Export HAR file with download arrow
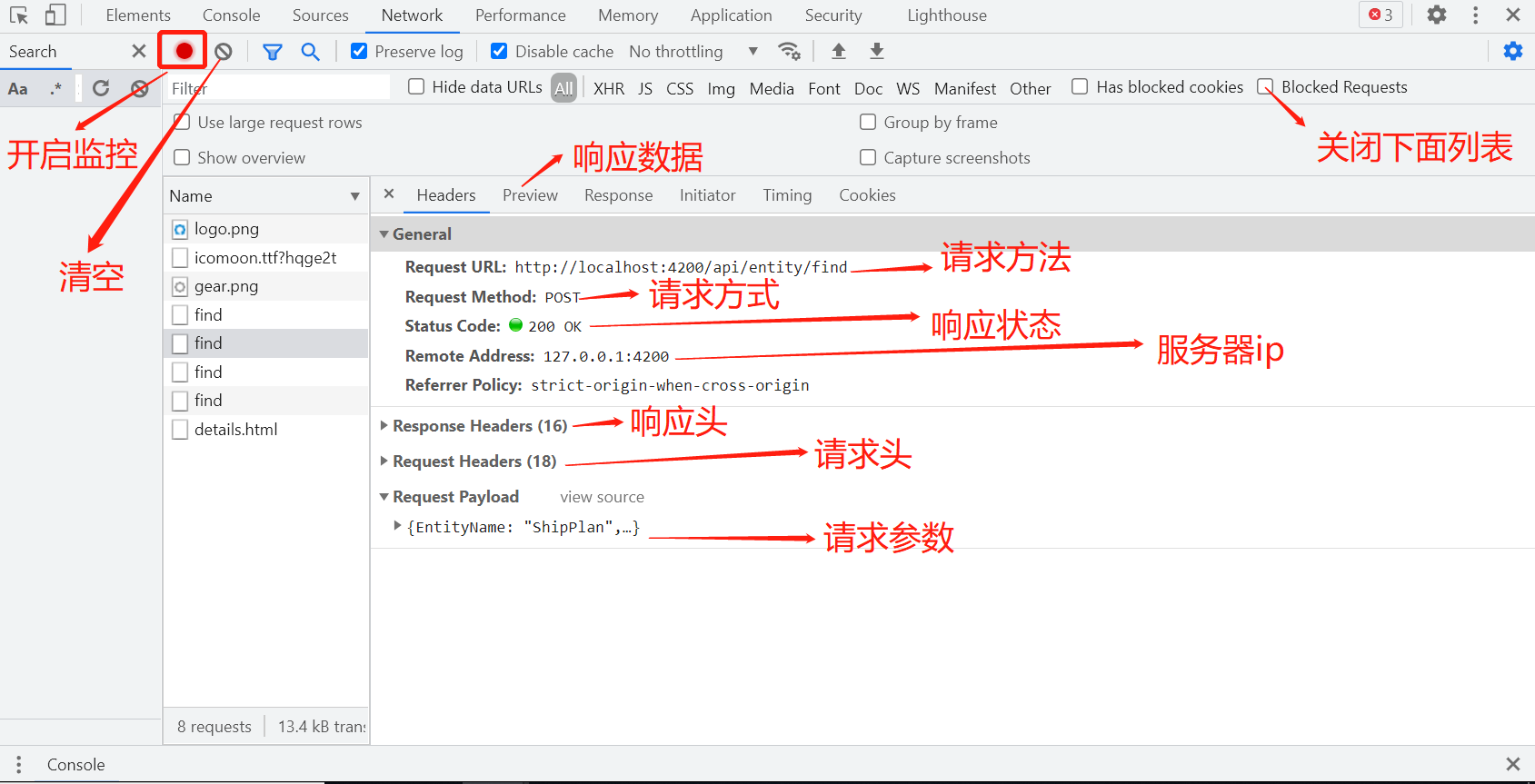The height and width of the screenshot is (784, 1535). (876, 51)
